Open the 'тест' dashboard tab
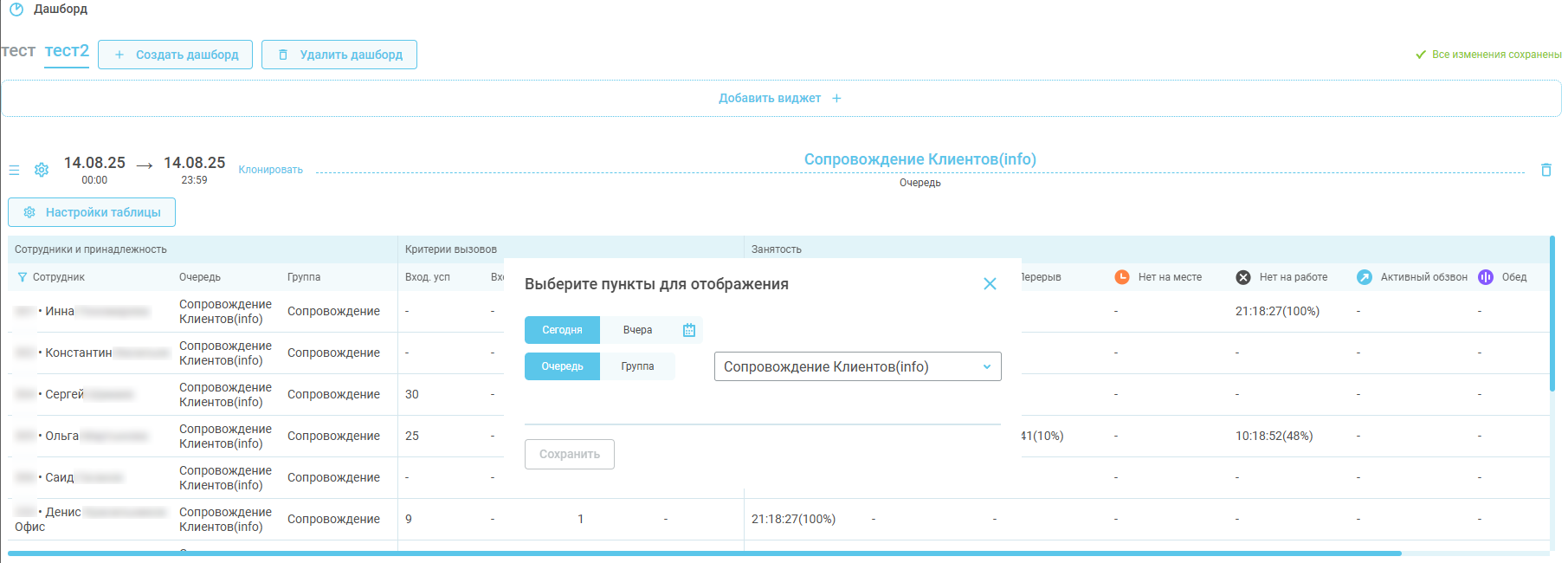This screenshot has width=1568, height=563. (x=18, y=51)
